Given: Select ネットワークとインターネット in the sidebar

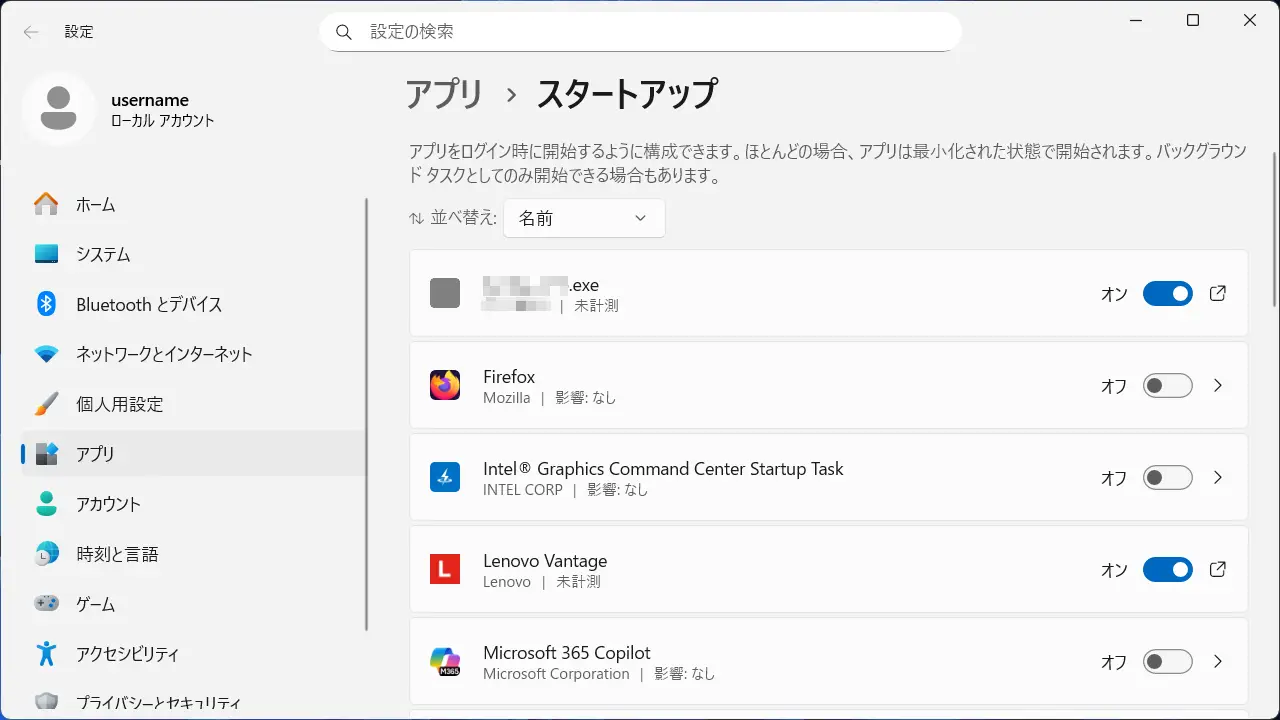Looking at the screenshot, I should 164,354.
